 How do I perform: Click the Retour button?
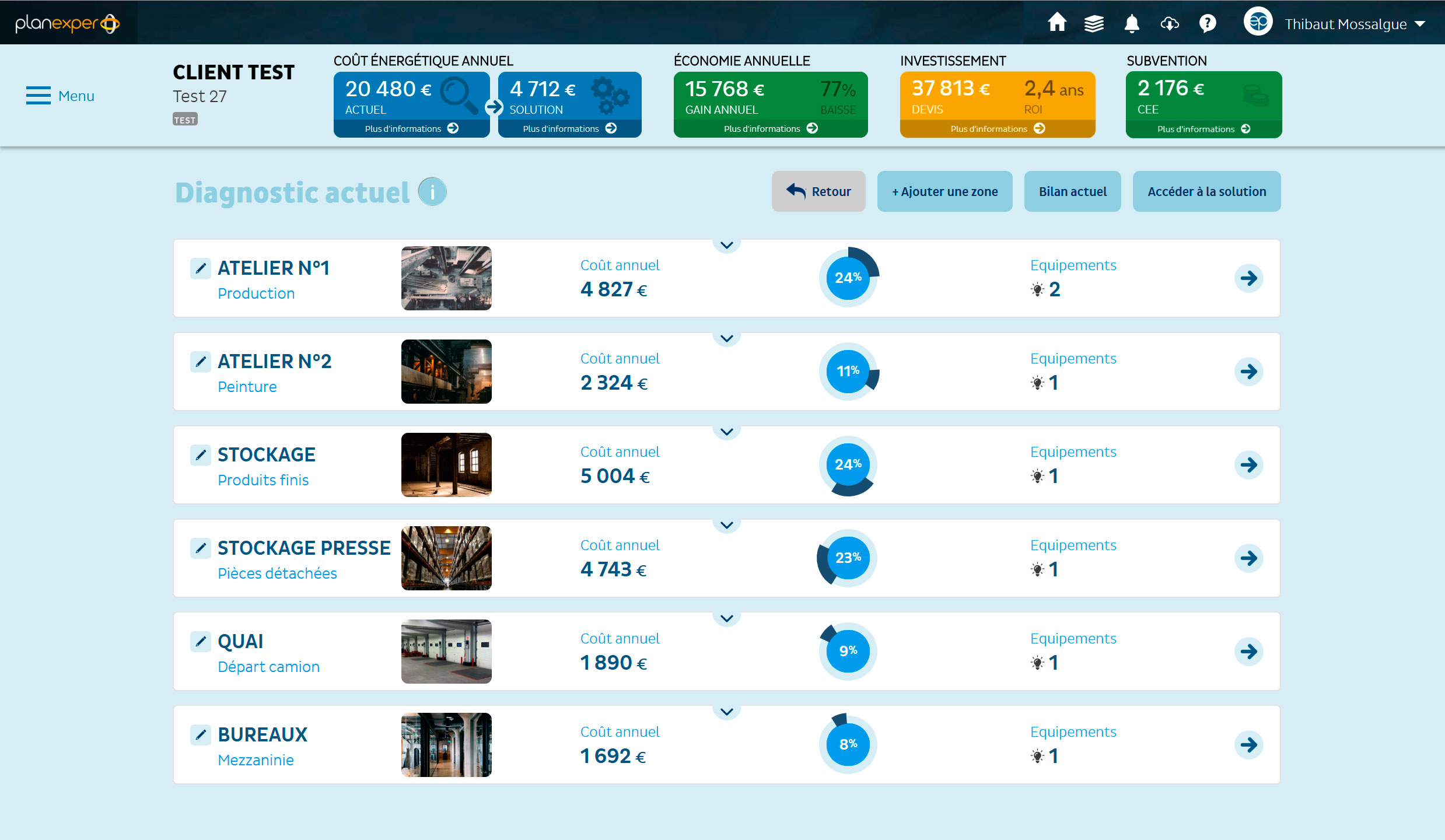point(818,191)
